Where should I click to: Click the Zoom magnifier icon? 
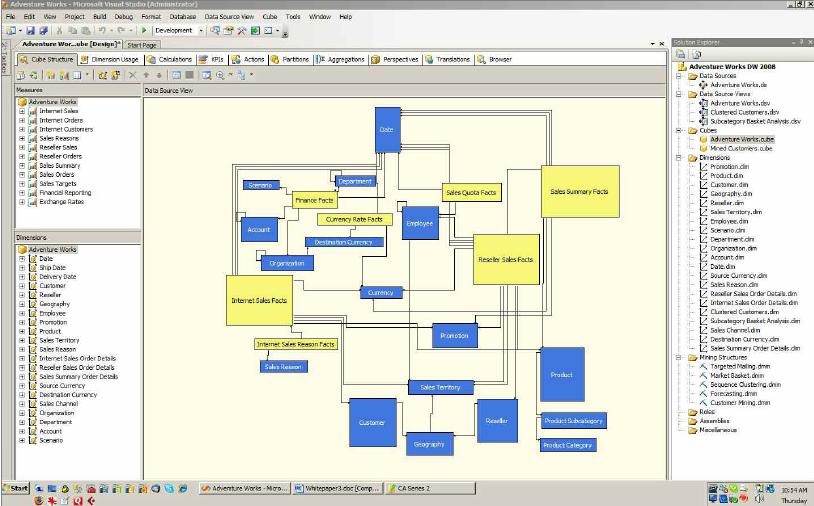[x=220, y=75]
